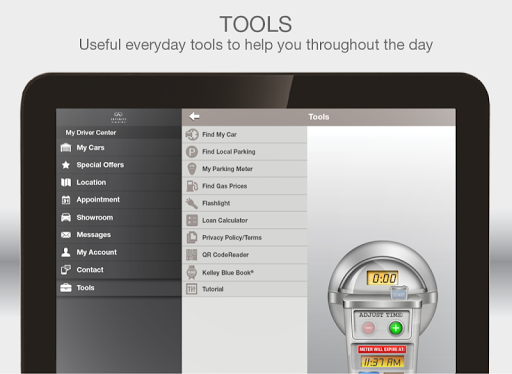This screenshot has height=374, width=512.
Task: Select the Kelley Blue Book badge icon
Action: click(192, 272)
